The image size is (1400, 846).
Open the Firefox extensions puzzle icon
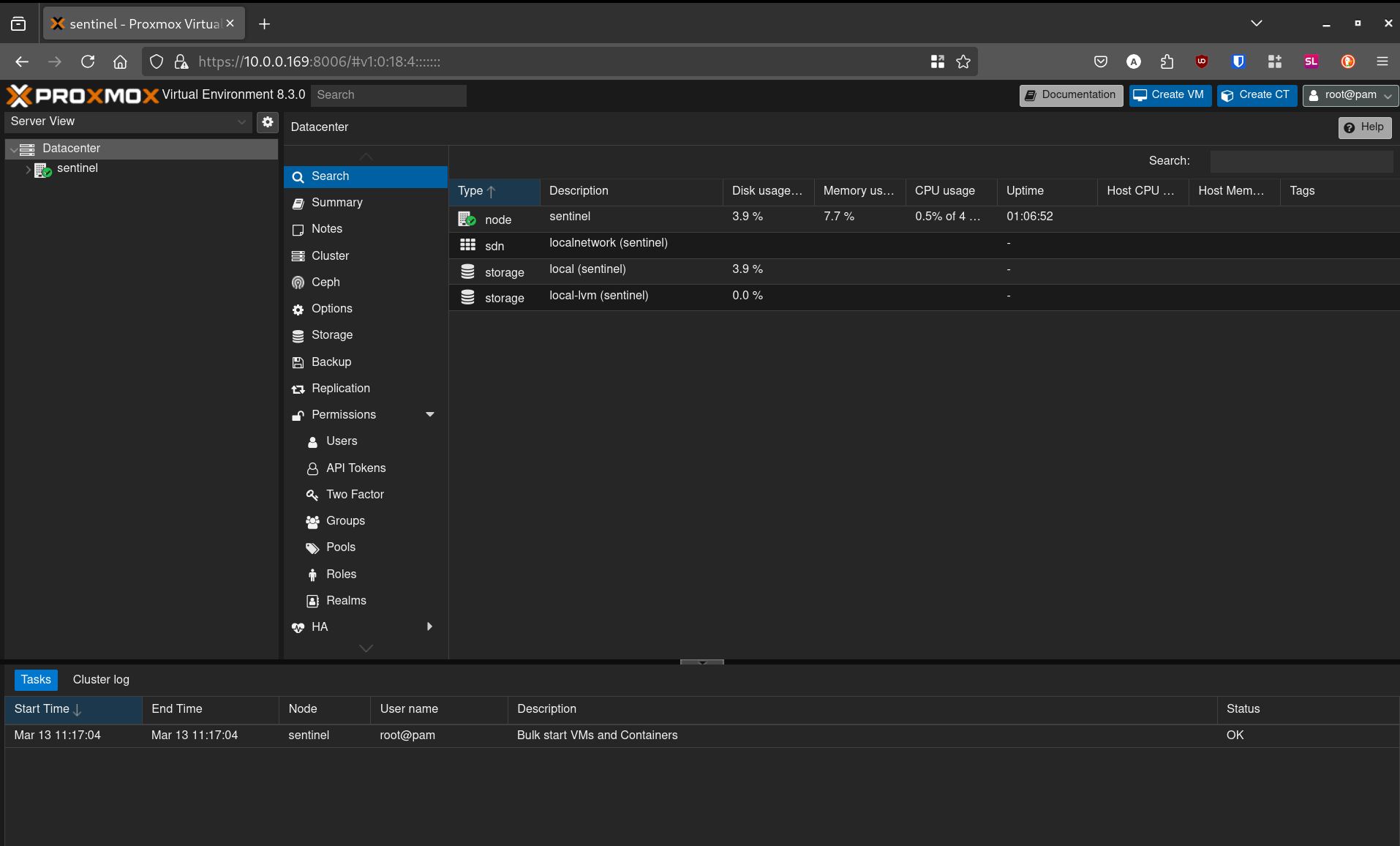tap(1167, 61)
